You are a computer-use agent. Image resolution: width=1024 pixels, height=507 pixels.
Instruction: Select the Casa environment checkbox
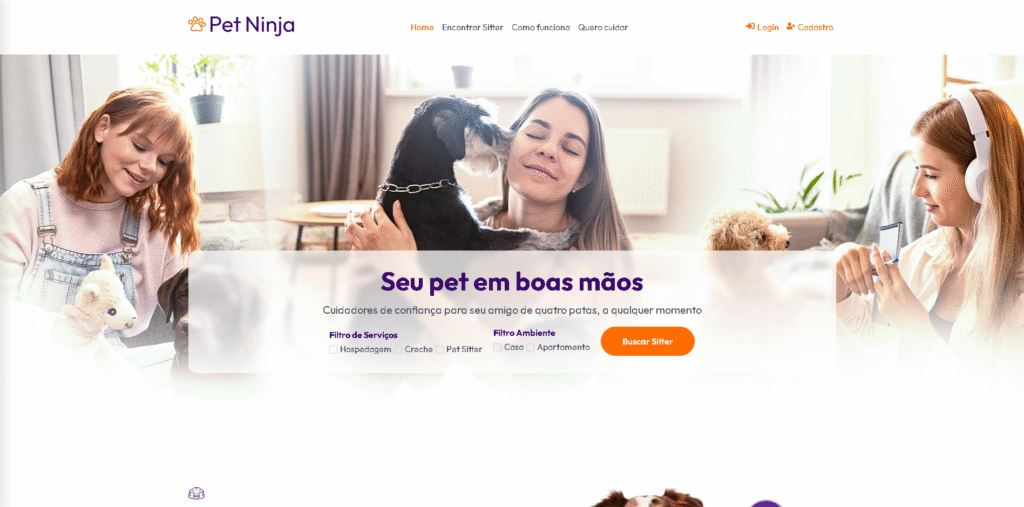tap(497, 348)
